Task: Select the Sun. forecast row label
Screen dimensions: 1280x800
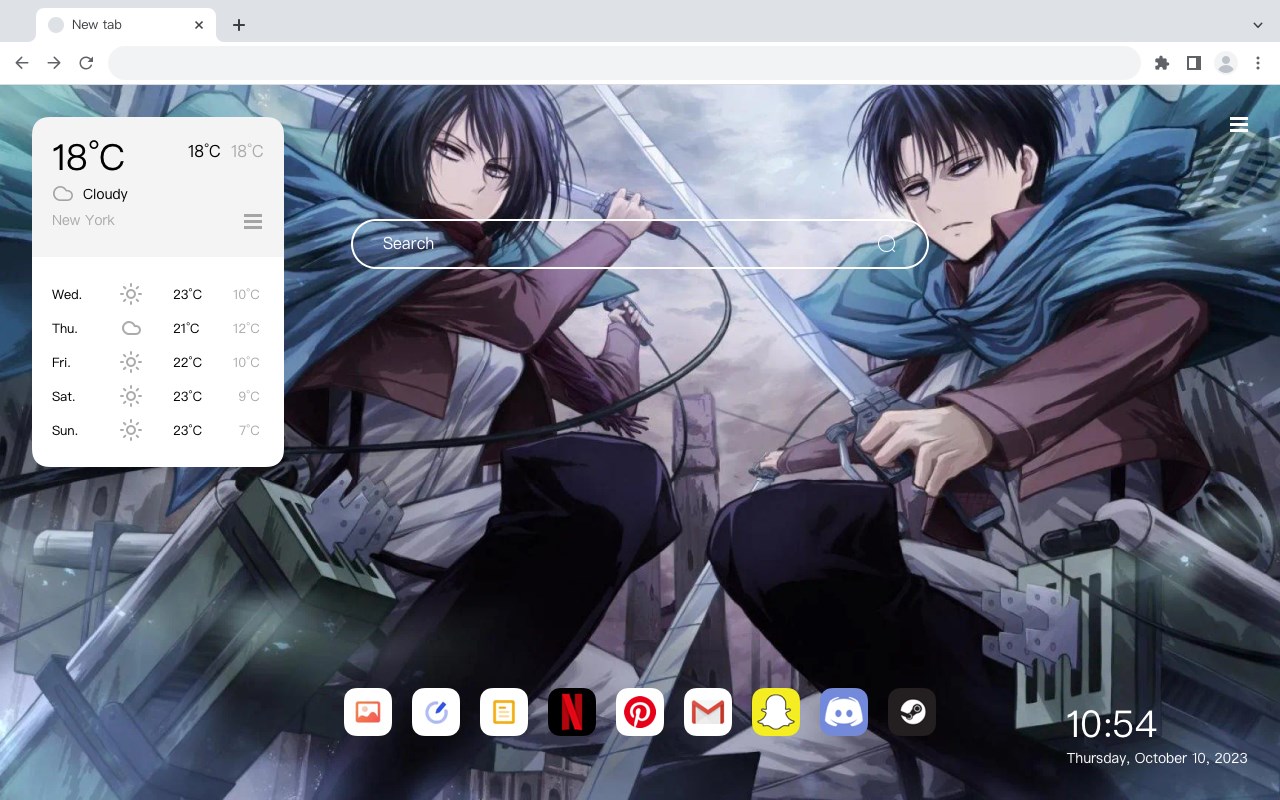Action: coord(65,430)
